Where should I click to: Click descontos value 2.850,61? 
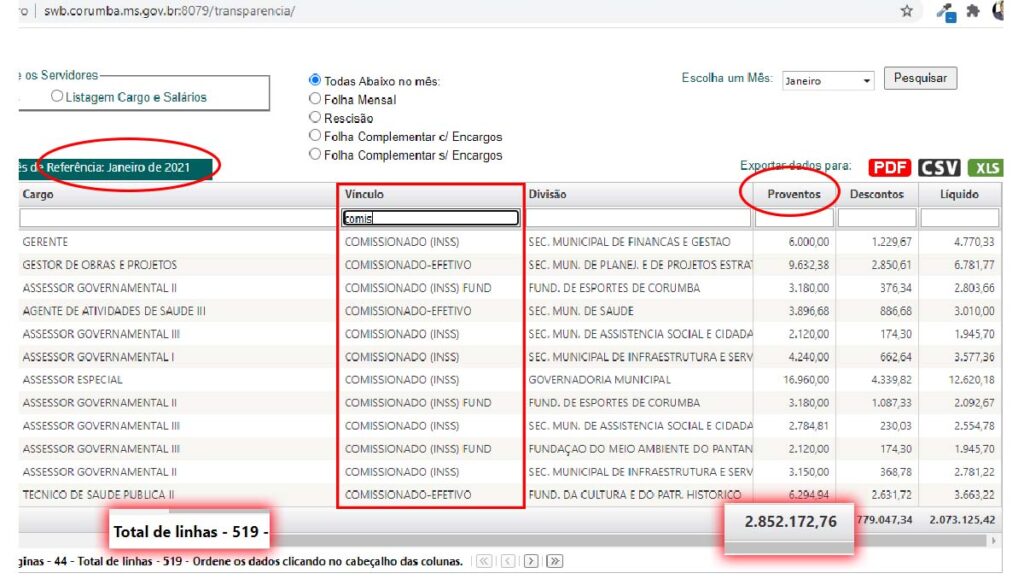tap(891, 264)
